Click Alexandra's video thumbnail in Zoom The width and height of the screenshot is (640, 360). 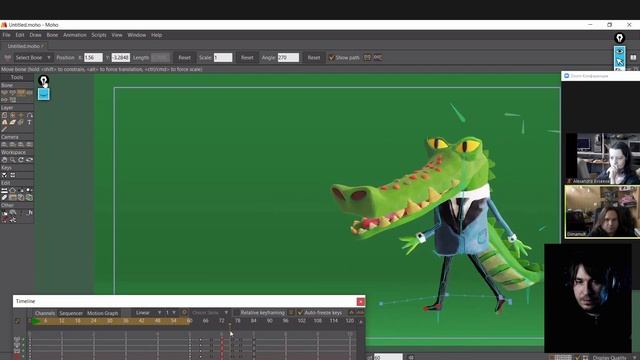point(603,159)
